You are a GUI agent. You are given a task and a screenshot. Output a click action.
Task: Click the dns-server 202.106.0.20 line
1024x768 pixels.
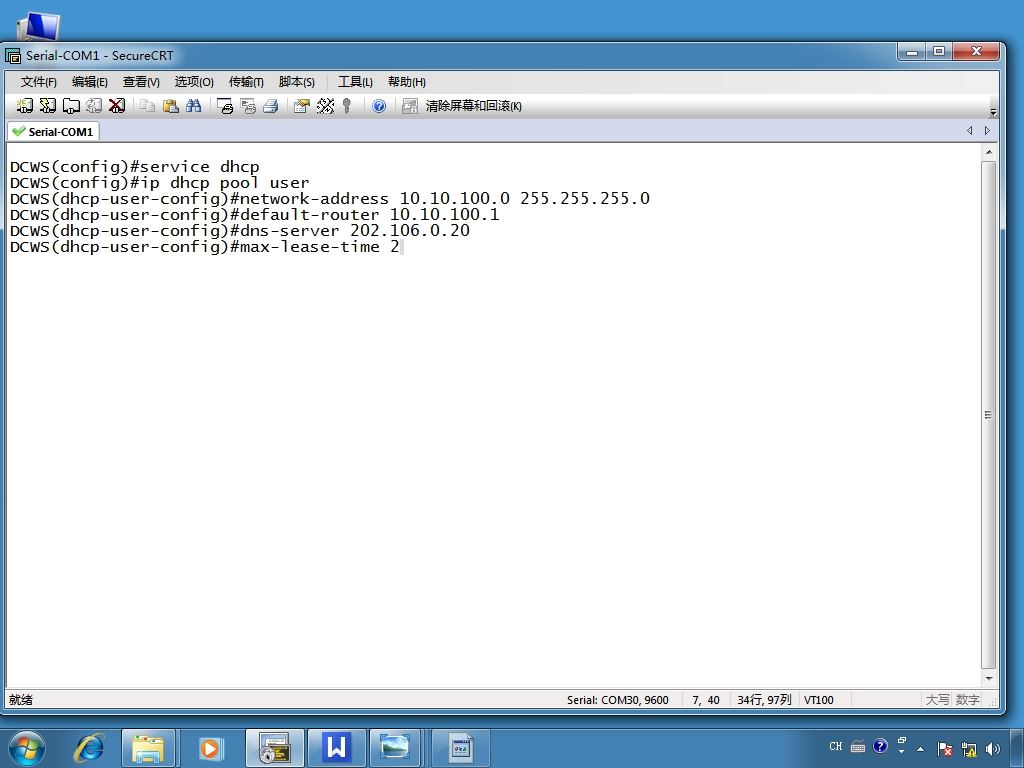240,231
